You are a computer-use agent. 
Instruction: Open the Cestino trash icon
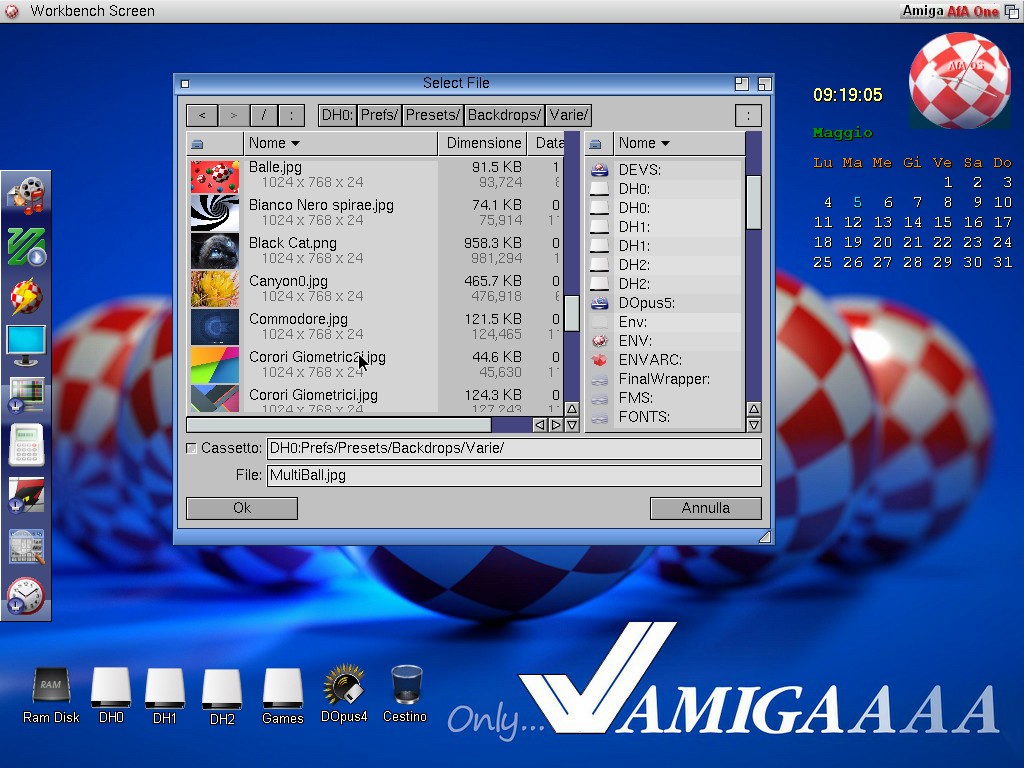coord(405,686)
